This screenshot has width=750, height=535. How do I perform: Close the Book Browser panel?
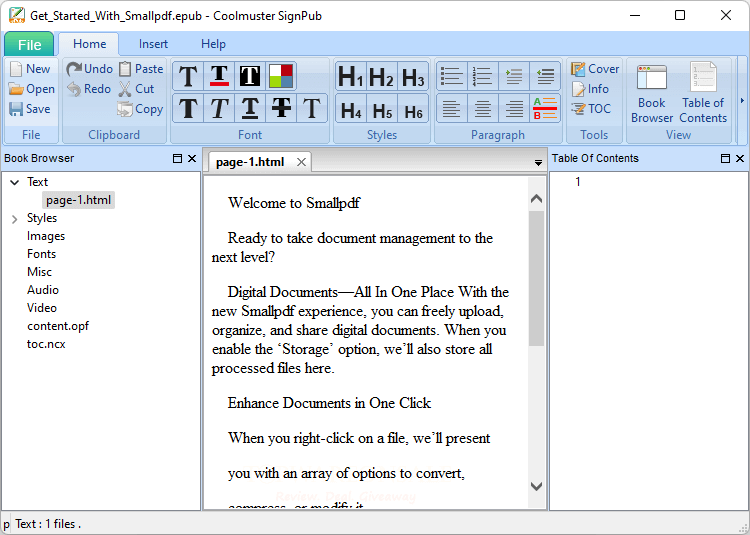192,158
